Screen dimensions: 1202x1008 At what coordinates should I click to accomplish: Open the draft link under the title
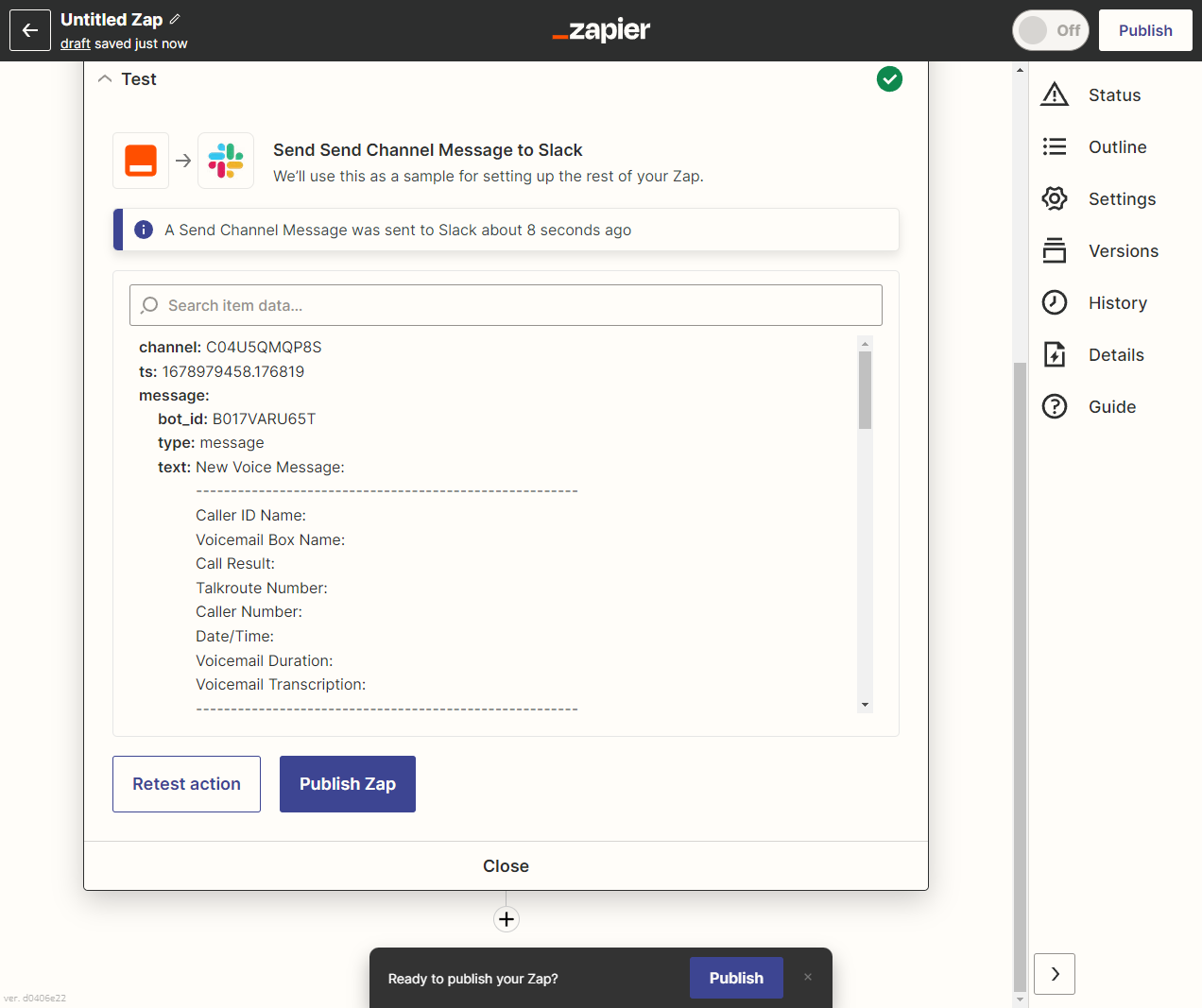(76, 43)
